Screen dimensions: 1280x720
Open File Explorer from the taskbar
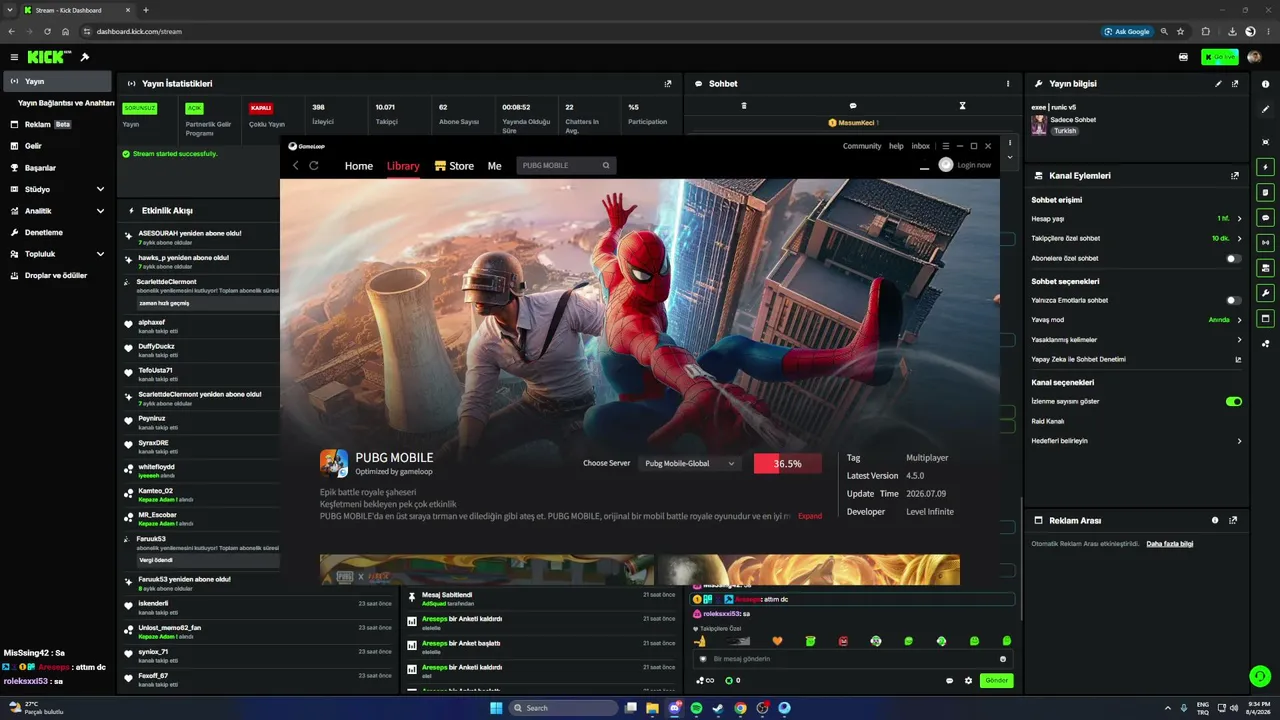pos(652,708)
